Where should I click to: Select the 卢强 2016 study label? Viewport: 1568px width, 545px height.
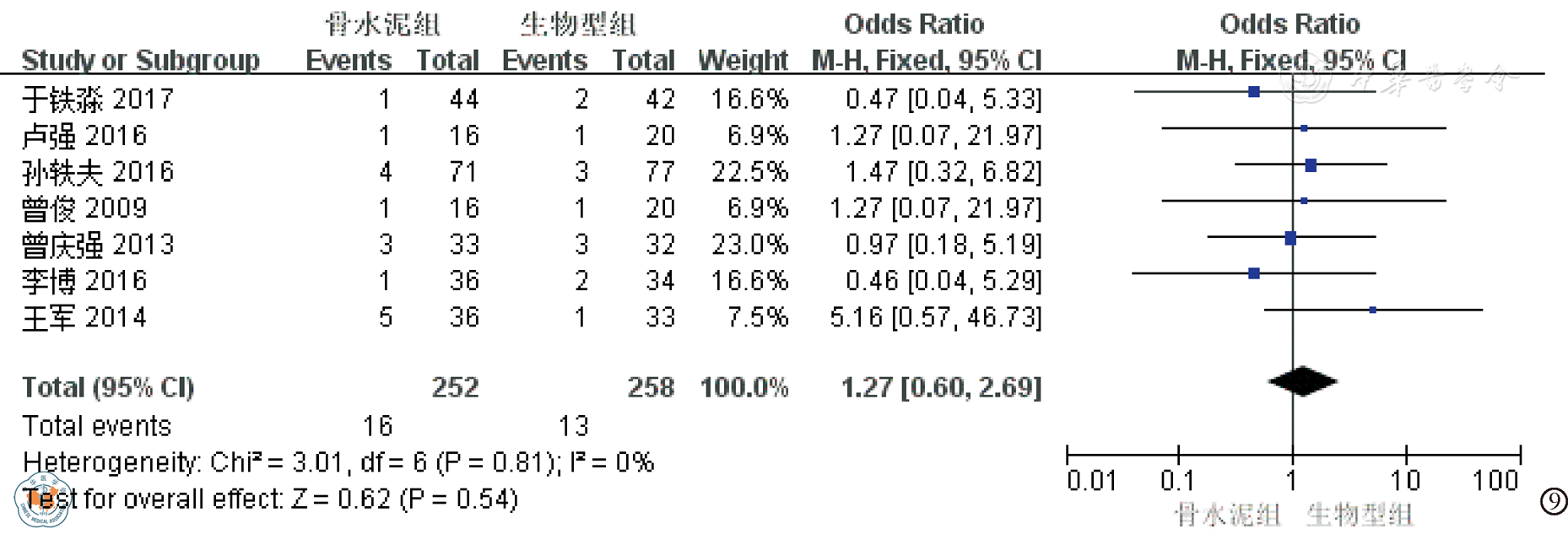click(x=84, y=136)
